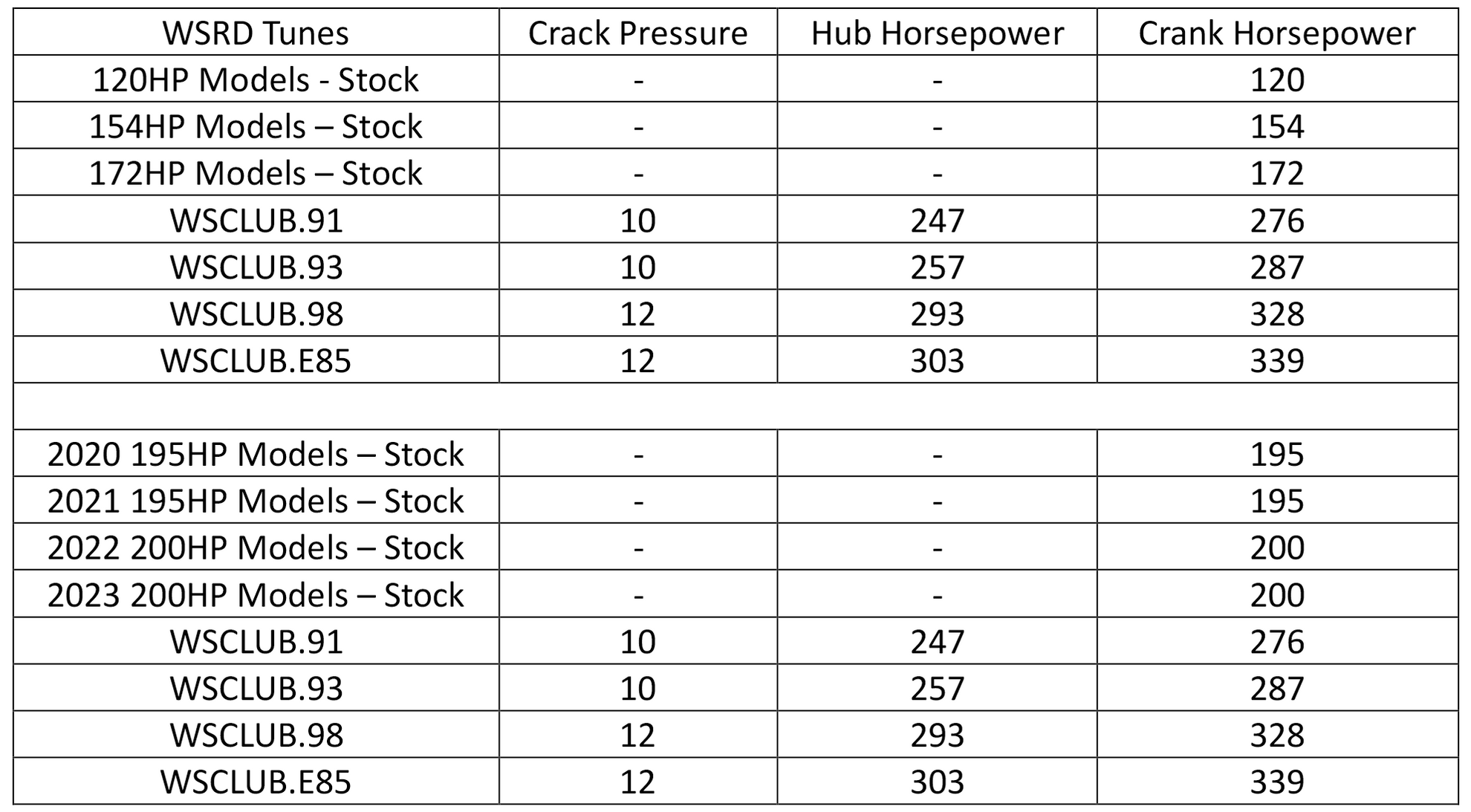Click the crank horsepower value 172

tap(1276, 174)
